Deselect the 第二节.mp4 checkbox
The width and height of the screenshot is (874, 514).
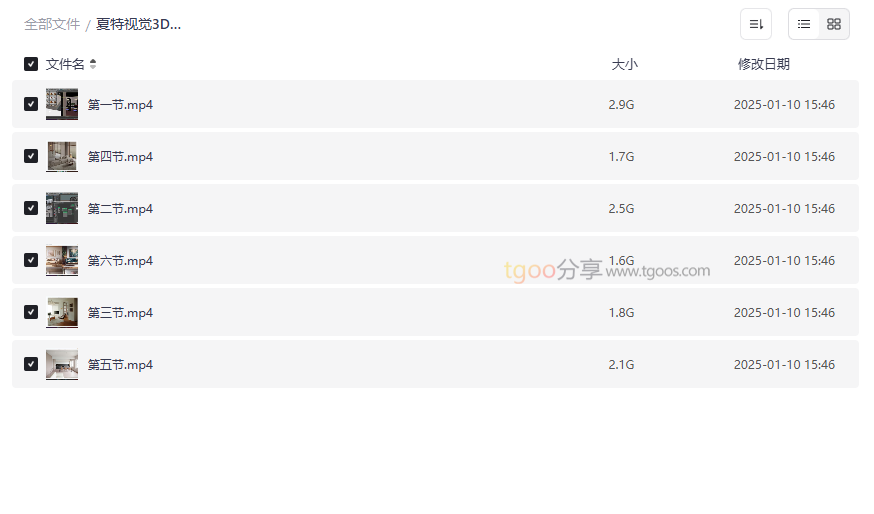pyautogui.click(x=31, y=208)
